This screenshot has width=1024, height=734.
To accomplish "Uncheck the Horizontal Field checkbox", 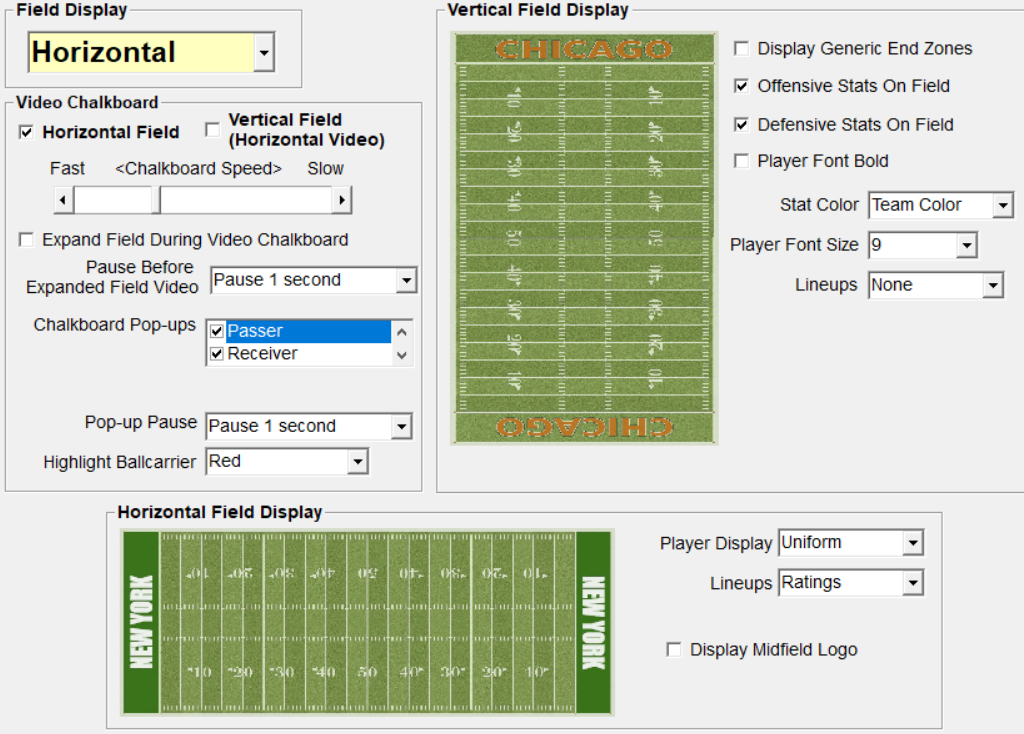I will pos(27,132).
